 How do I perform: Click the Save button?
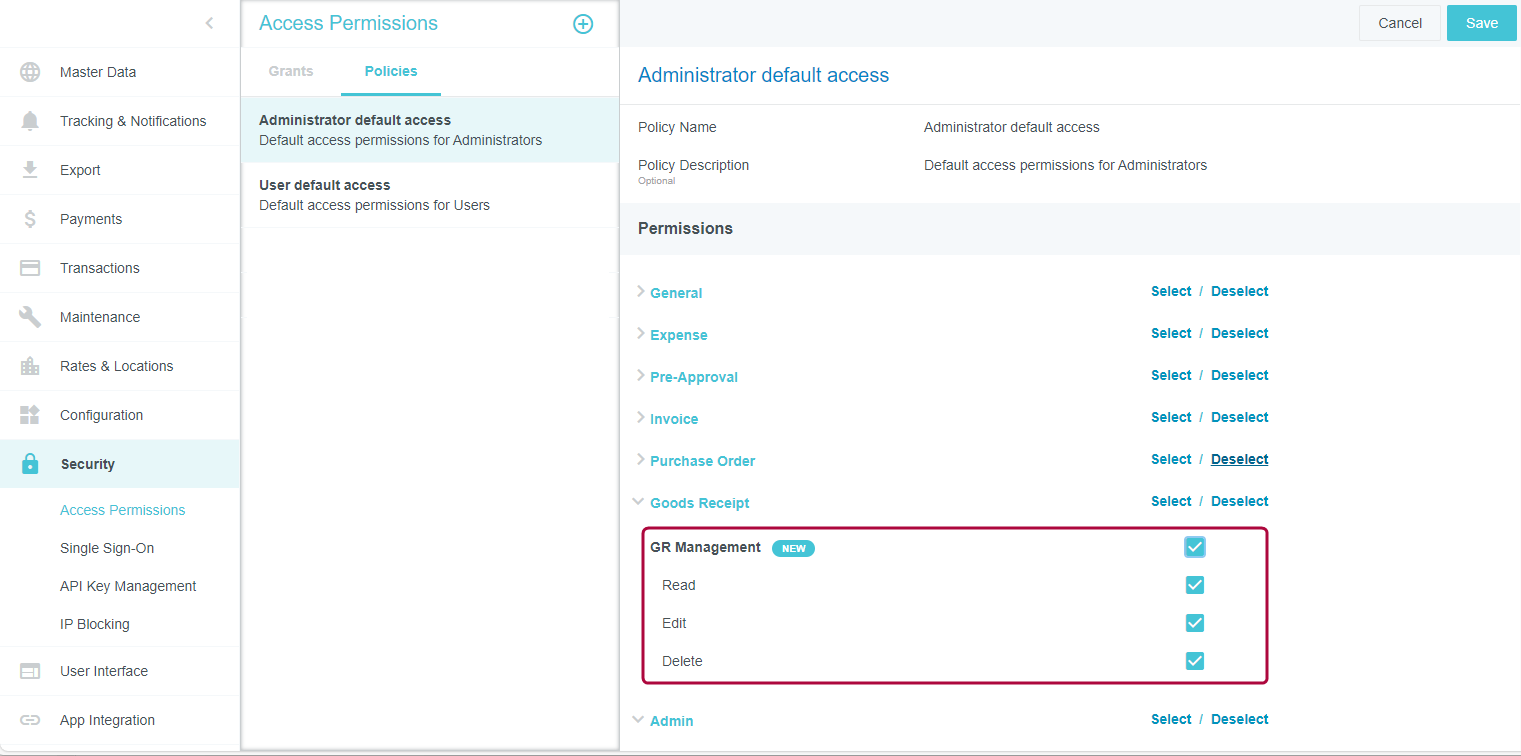pos(1481,22)
